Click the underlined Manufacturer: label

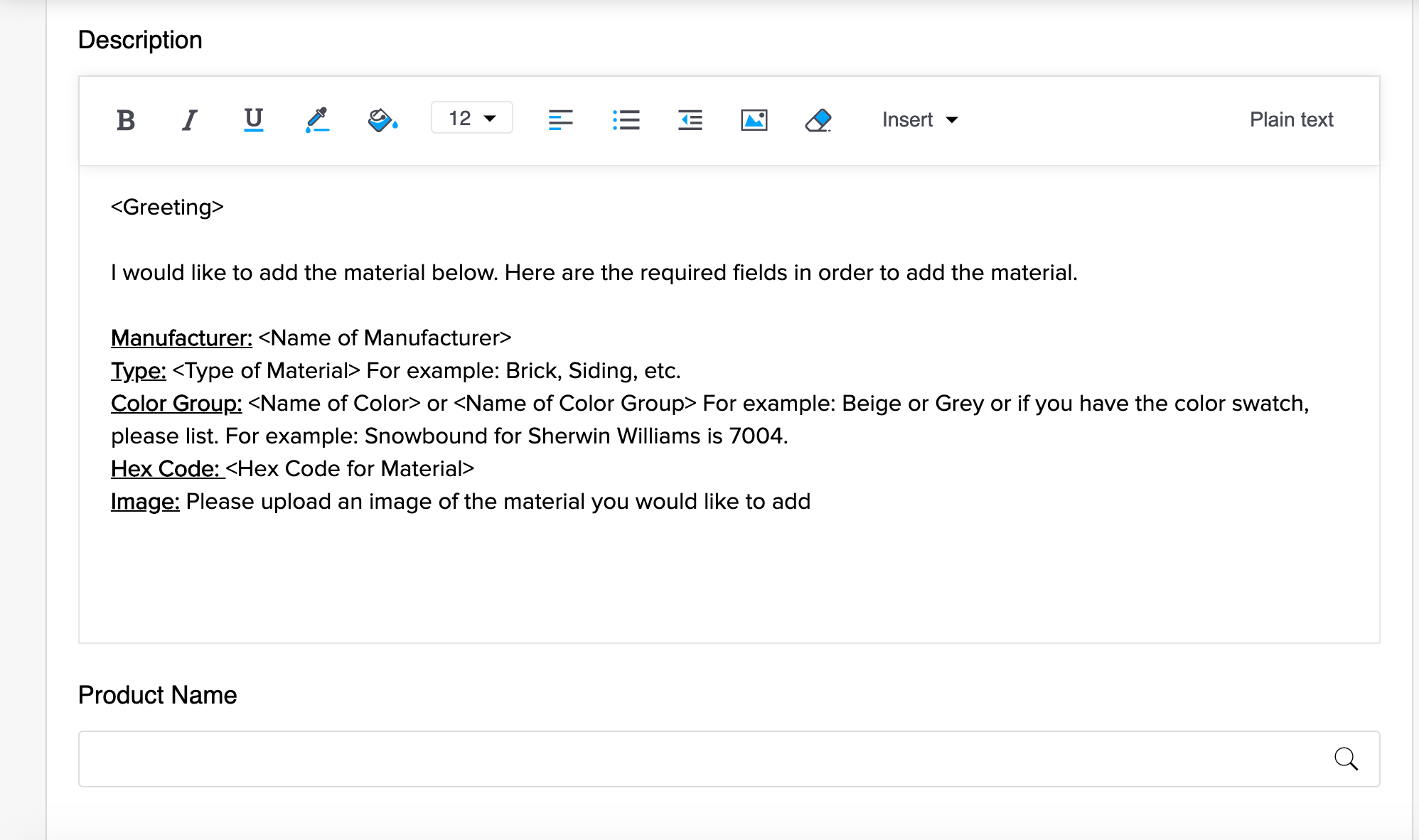coord(181,338)
